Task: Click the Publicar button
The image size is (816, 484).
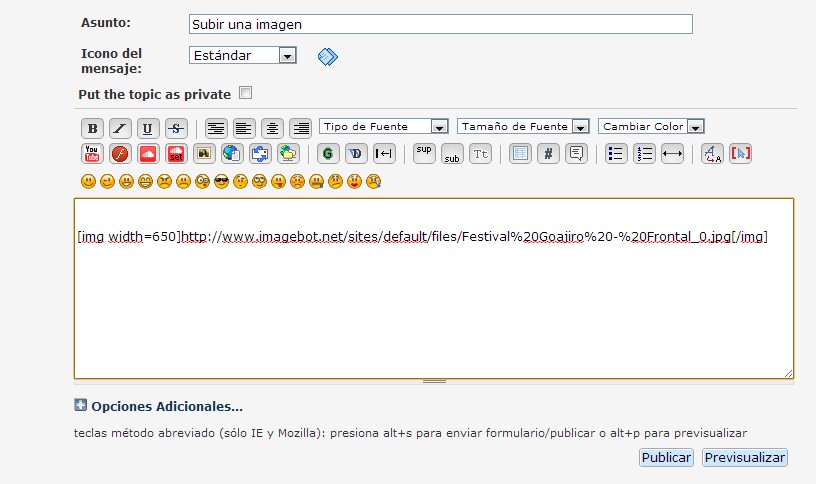Action: [666, 457]
